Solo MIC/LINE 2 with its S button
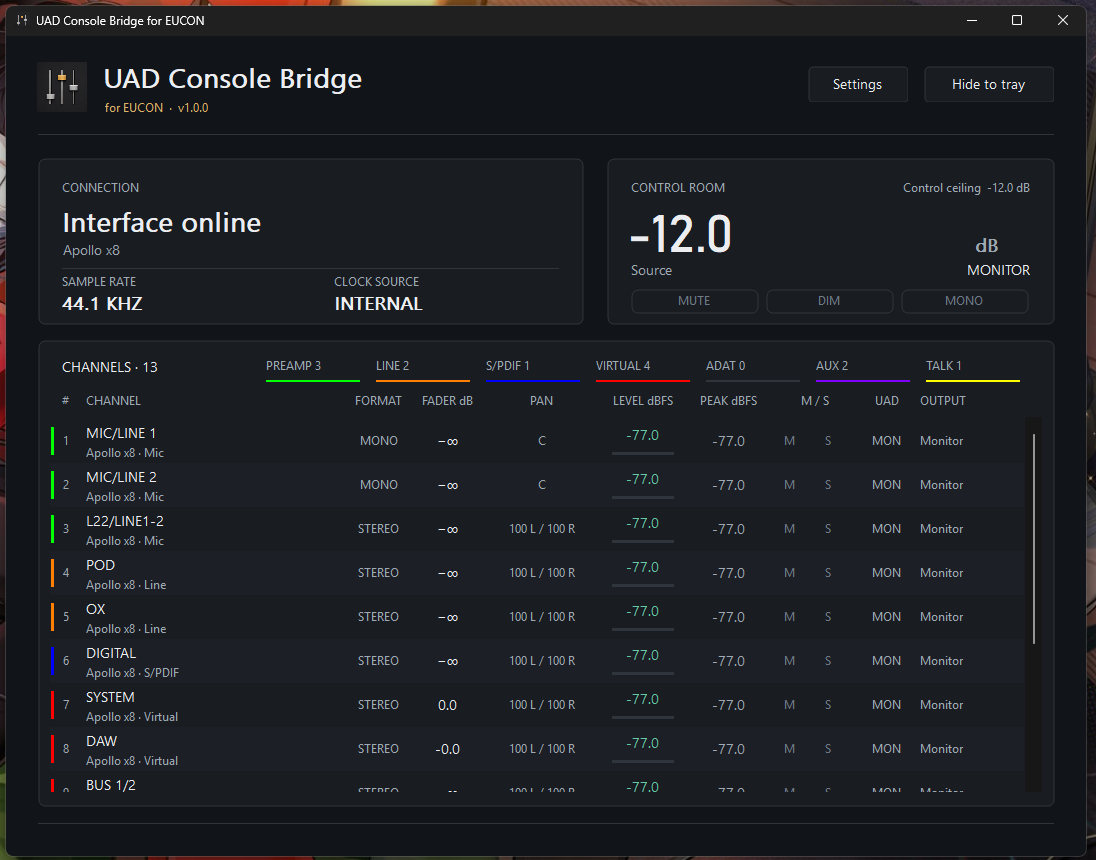This screenshot has height=860, width=1096. [x=828, y=485]
